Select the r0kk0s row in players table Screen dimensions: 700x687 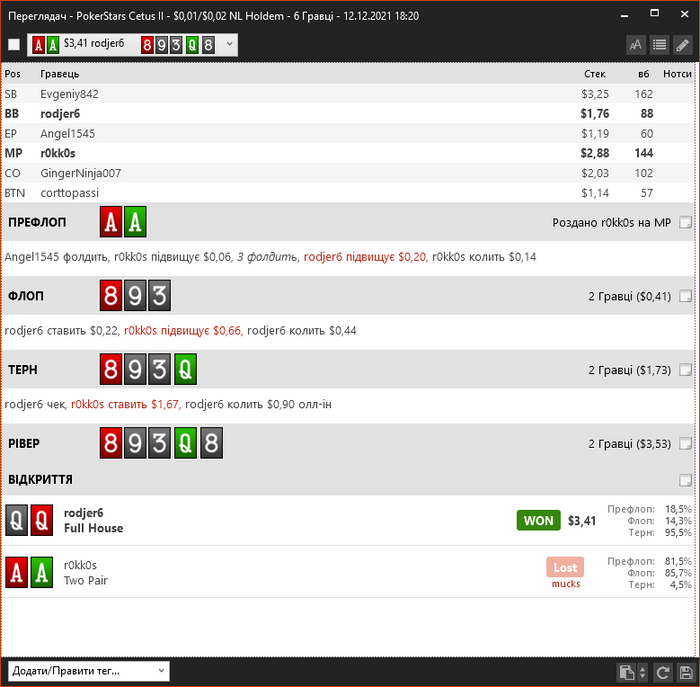(348, 153)
